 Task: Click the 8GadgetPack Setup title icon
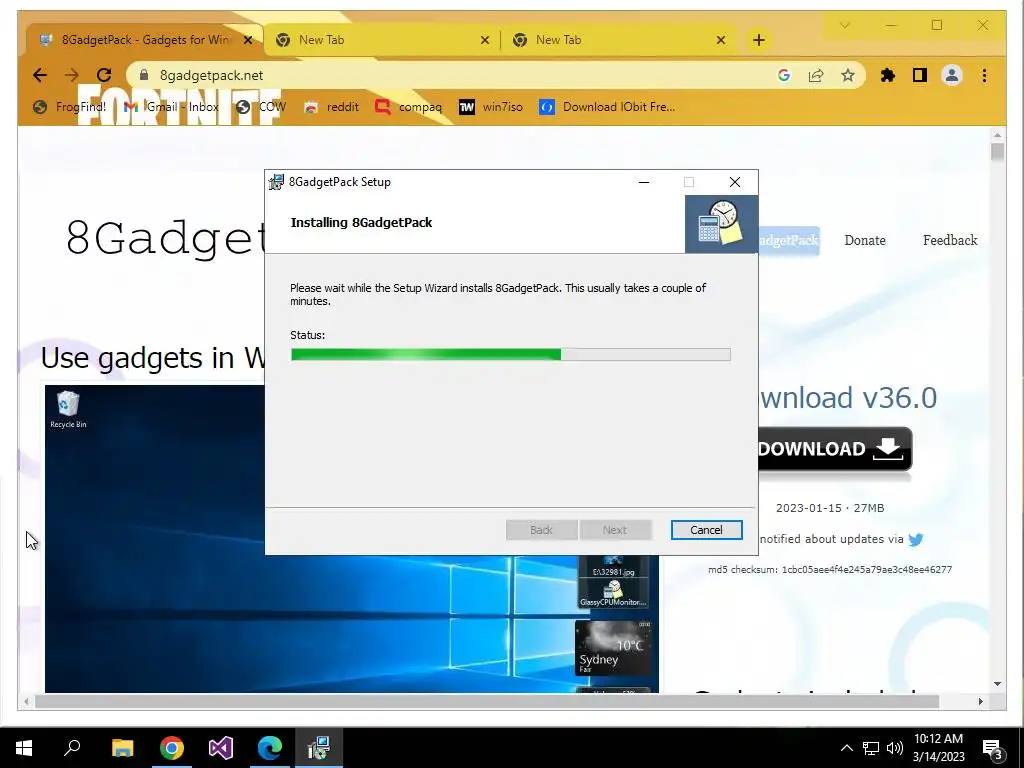click(x=276, y=182)
